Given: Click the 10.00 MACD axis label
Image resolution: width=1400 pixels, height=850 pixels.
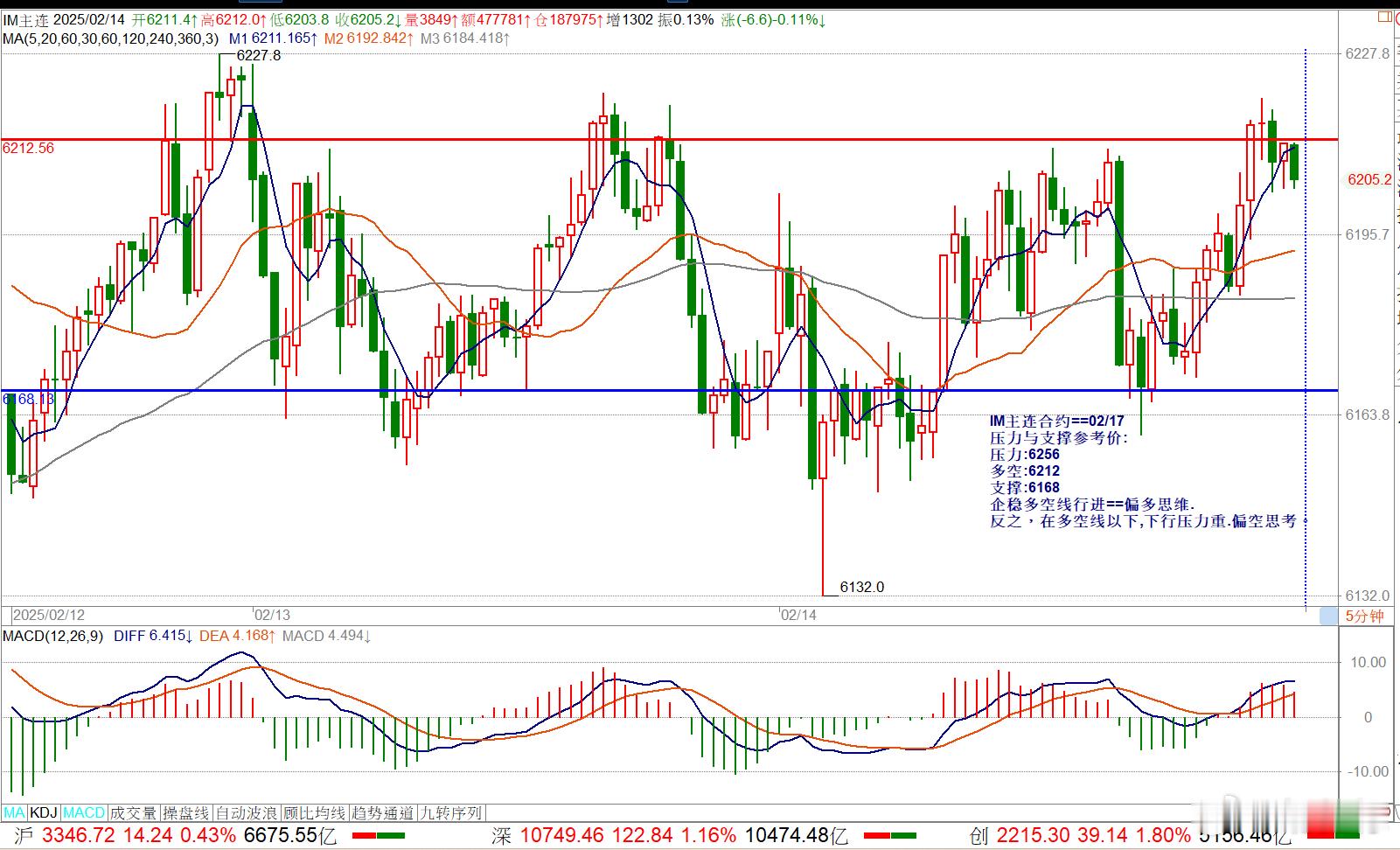Looking at the screenshot, I should click(1368, 663).
